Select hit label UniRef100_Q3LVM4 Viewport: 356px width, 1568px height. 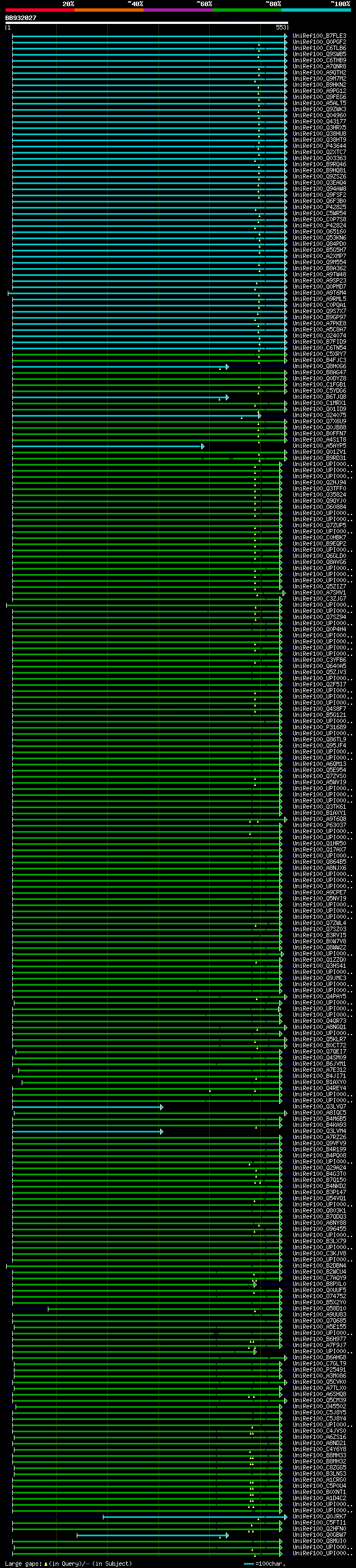(x=319, y=1131)
